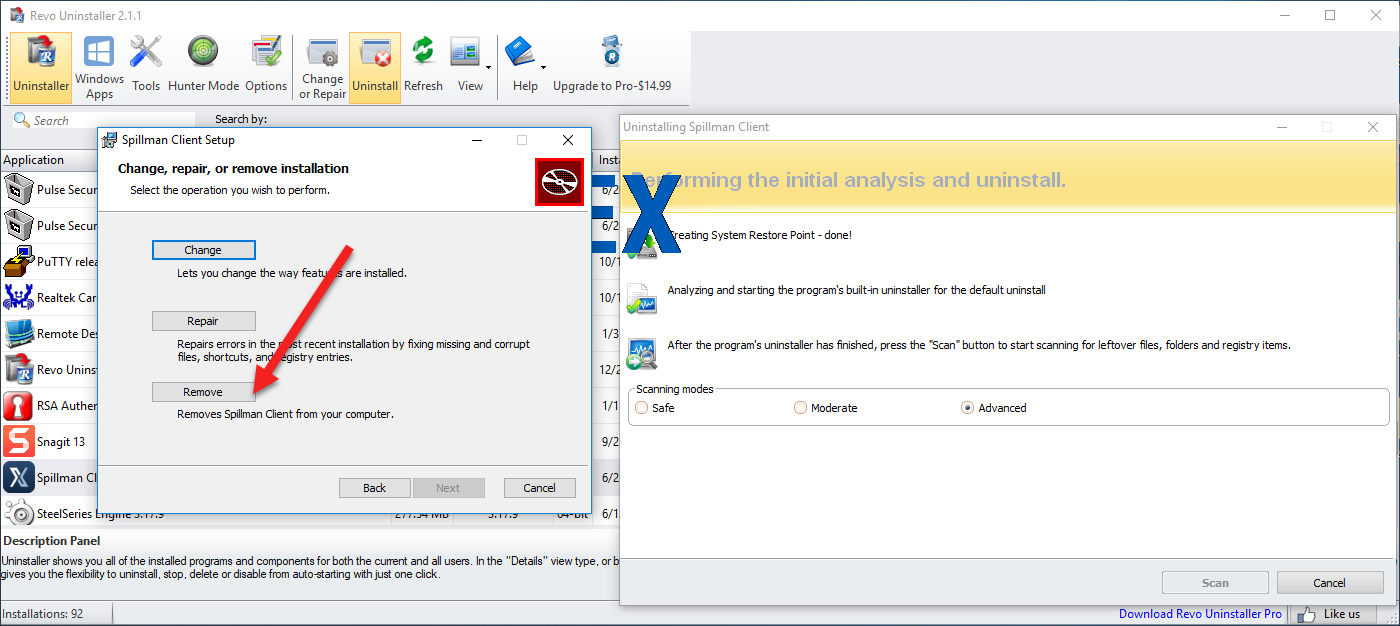Select the SteelSeries Engine program icon
This screenshot has width=1400, height=626.
(19, 514)
